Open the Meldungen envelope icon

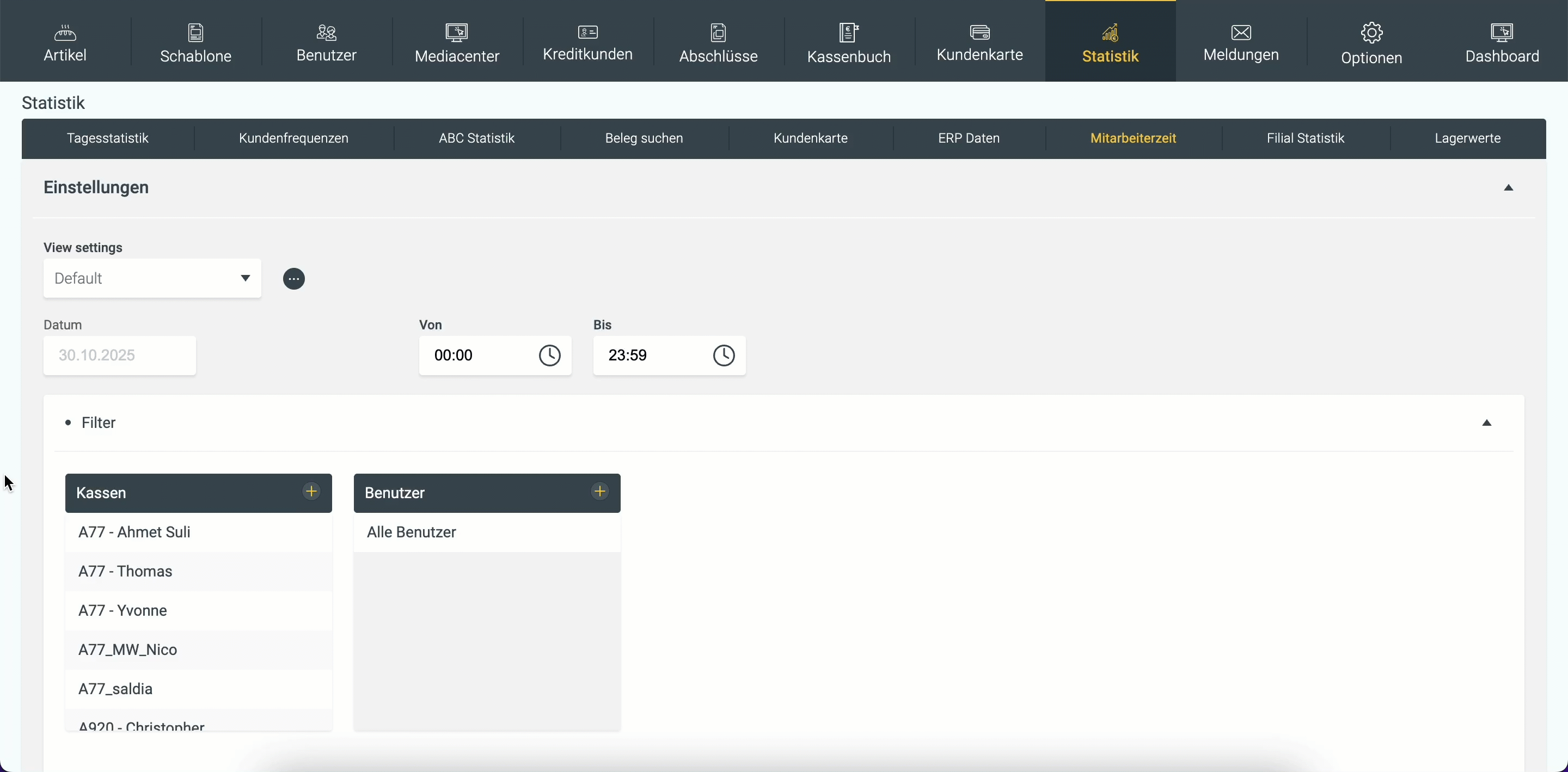pyautogui.click(x=1241, y=32)
